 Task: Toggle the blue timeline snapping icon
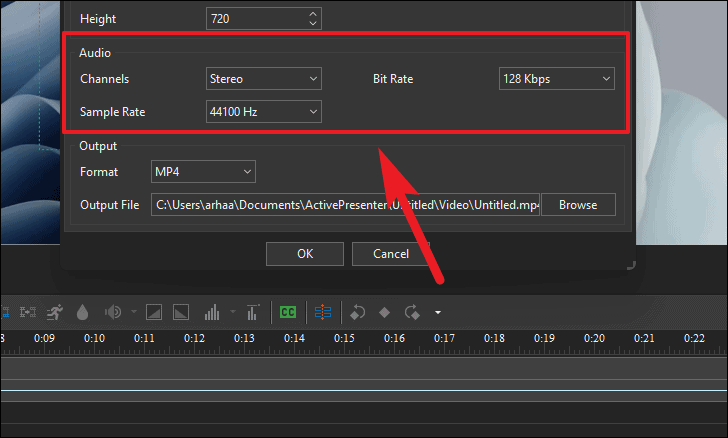[323, 312]
